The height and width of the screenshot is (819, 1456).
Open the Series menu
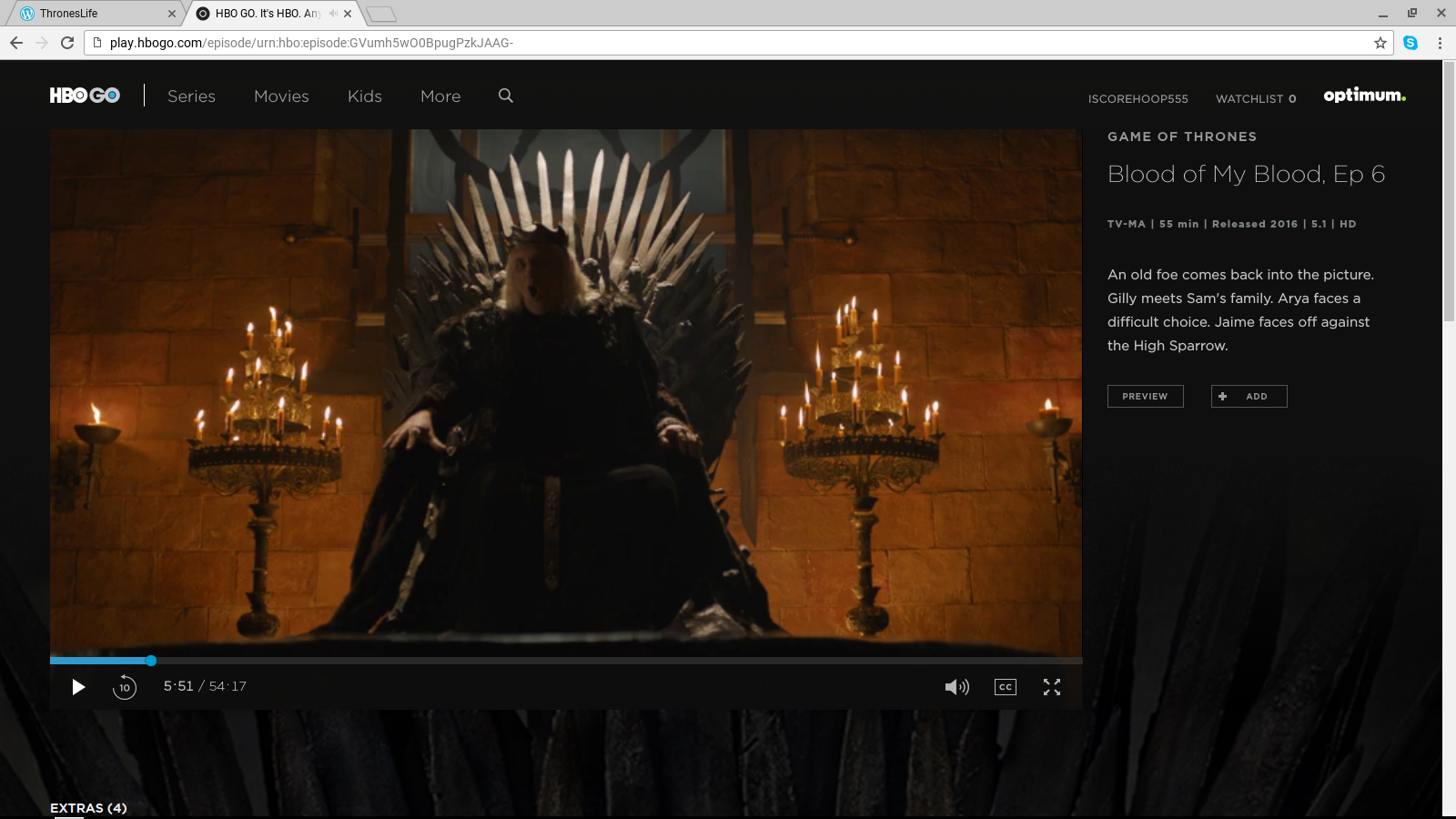(x=191, y=96)
